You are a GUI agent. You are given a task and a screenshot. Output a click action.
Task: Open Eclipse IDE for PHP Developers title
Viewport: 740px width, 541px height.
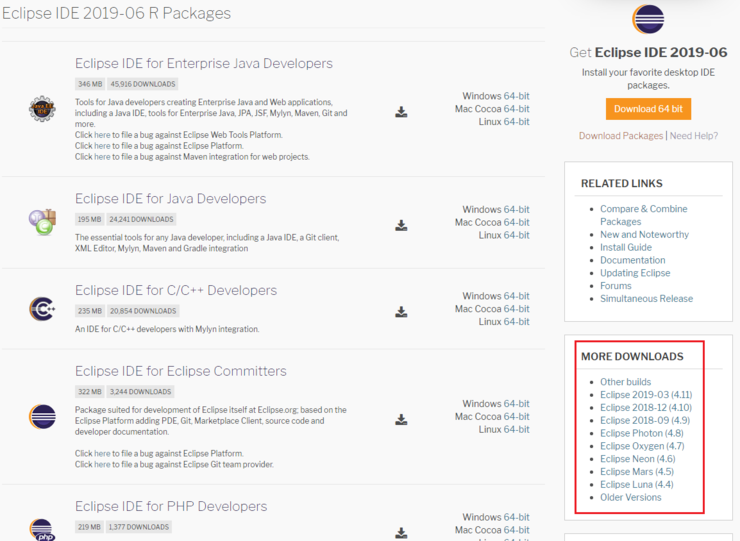171,506
